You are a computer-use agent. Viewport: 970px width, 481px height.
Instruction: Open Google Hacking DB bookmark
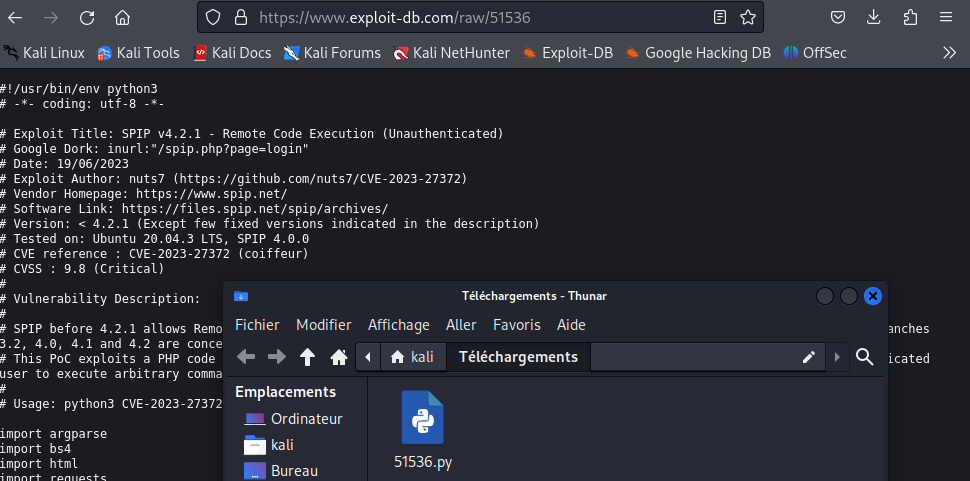pos(698,53)
